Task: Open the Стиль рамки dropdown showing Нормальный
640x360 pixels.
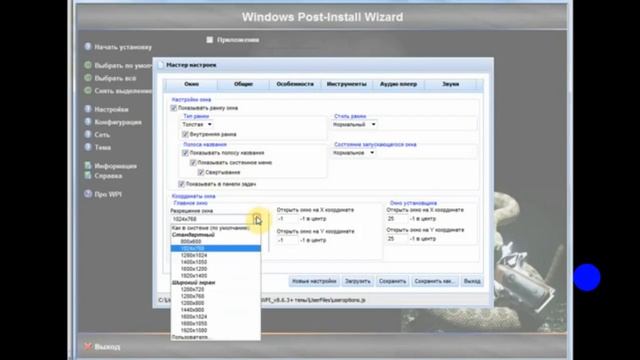Action: point(354,124)
